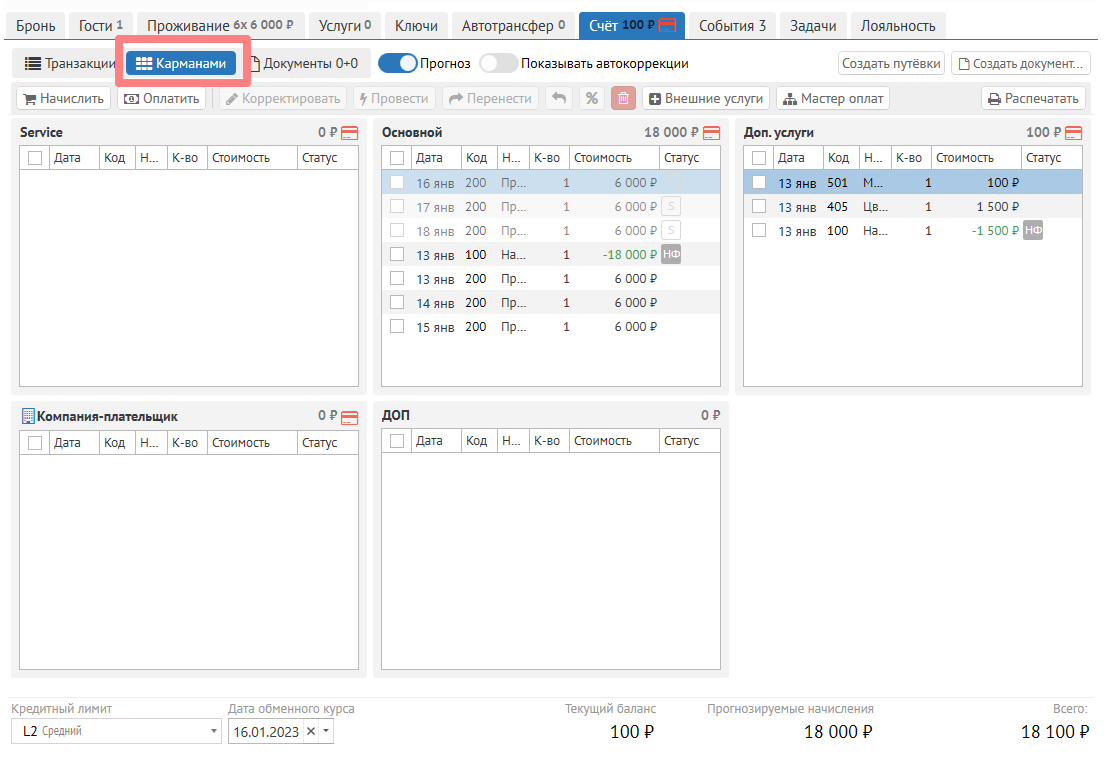This screenshot has height=757, width=1111.
Task: Click the percent discount icon
Action: pyautogui.click(x=592, y=99)
